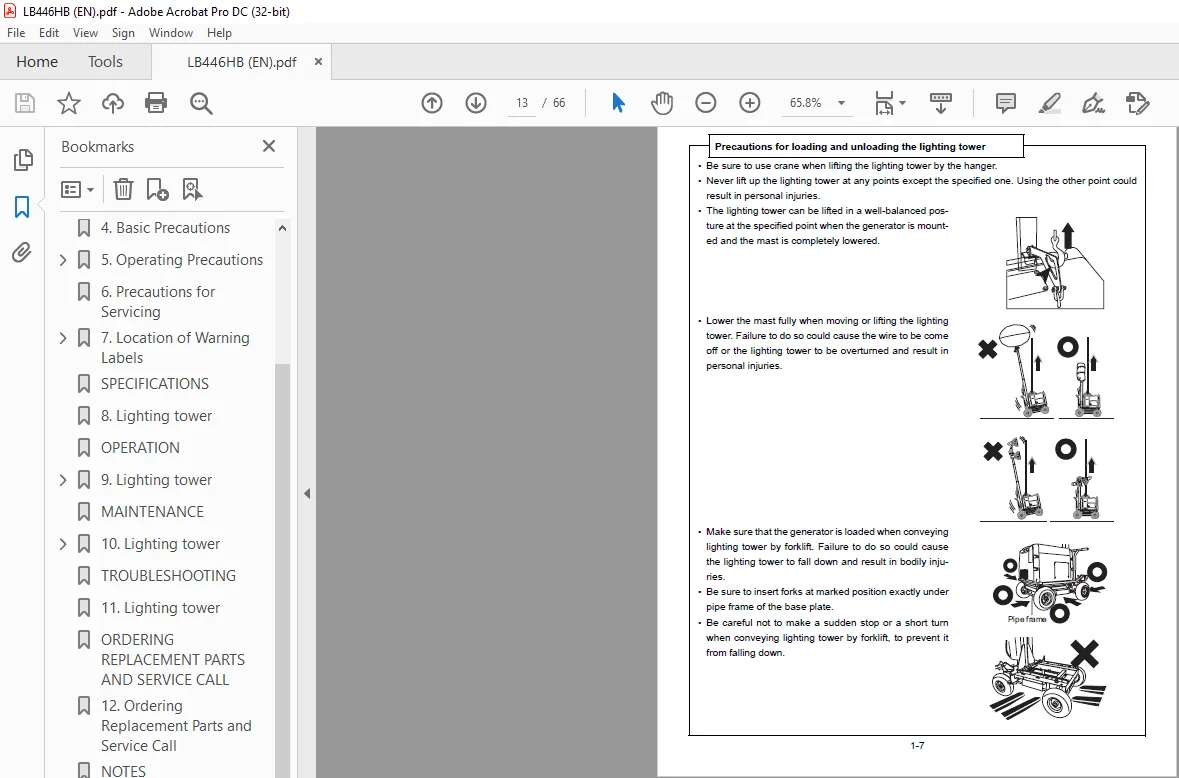The width and height of the screenshot is (1179, 778).
Task: Switch to the Tools tab
Action: (105, 62)
